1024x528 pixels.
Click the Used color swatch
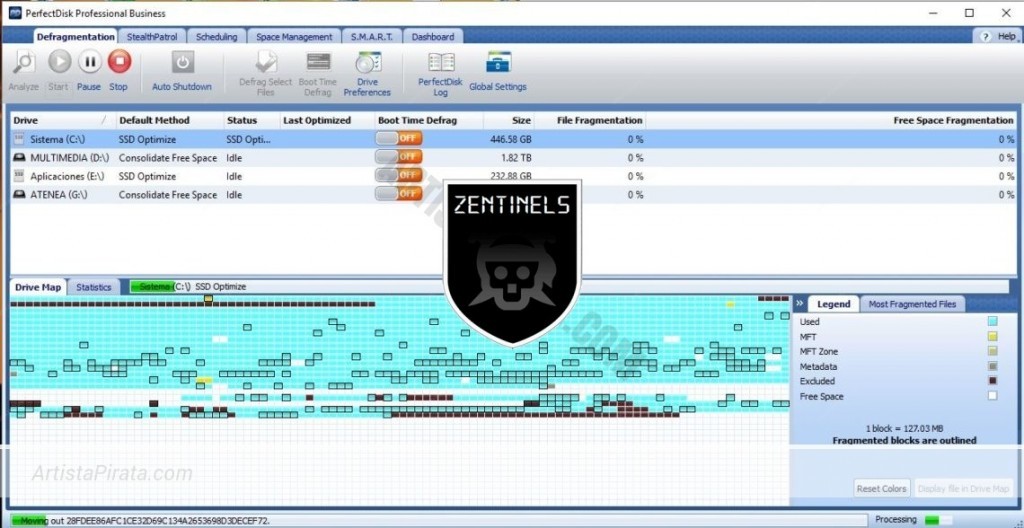pos(993,322)
